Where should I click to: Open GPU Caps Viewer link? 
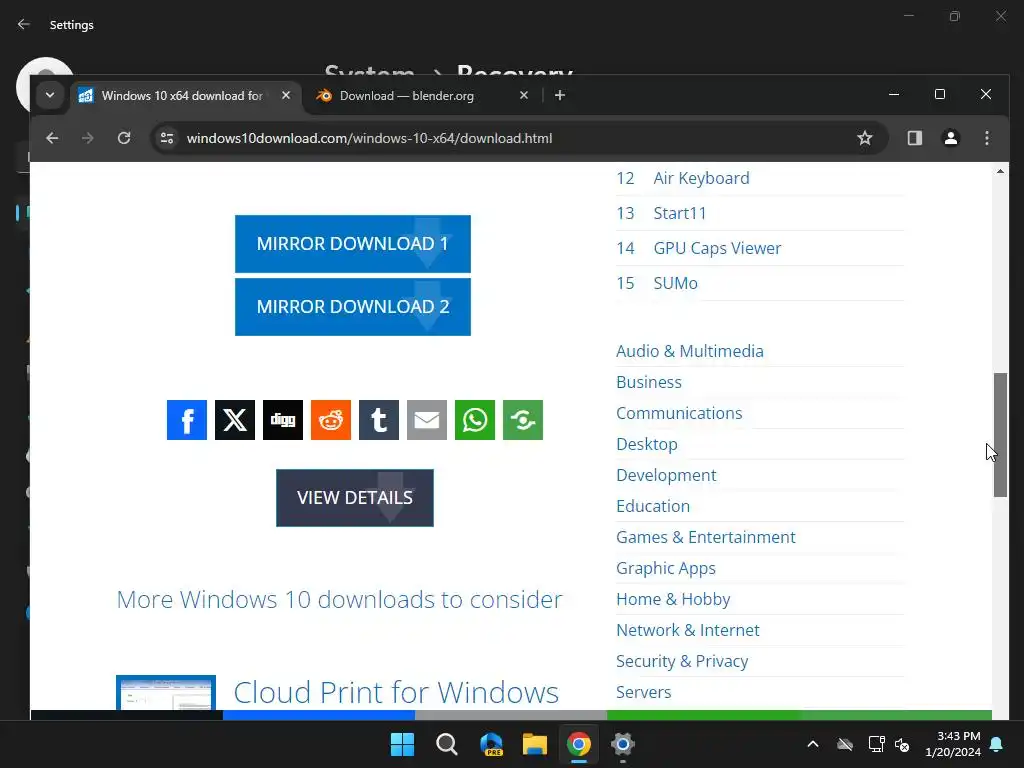(x=717, y=248)
